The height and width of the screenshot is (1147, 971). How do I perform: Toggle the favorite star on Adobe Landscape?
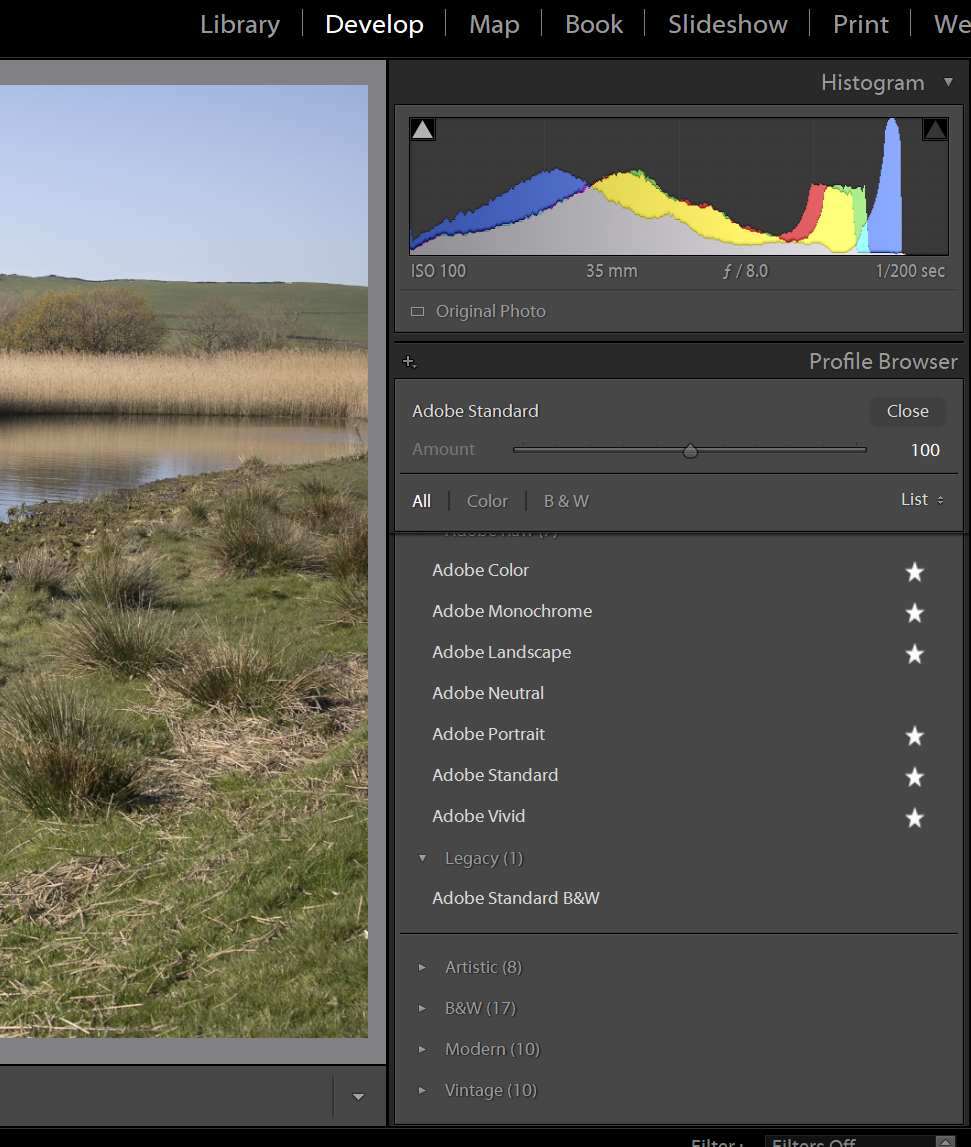tap(914, 654)
